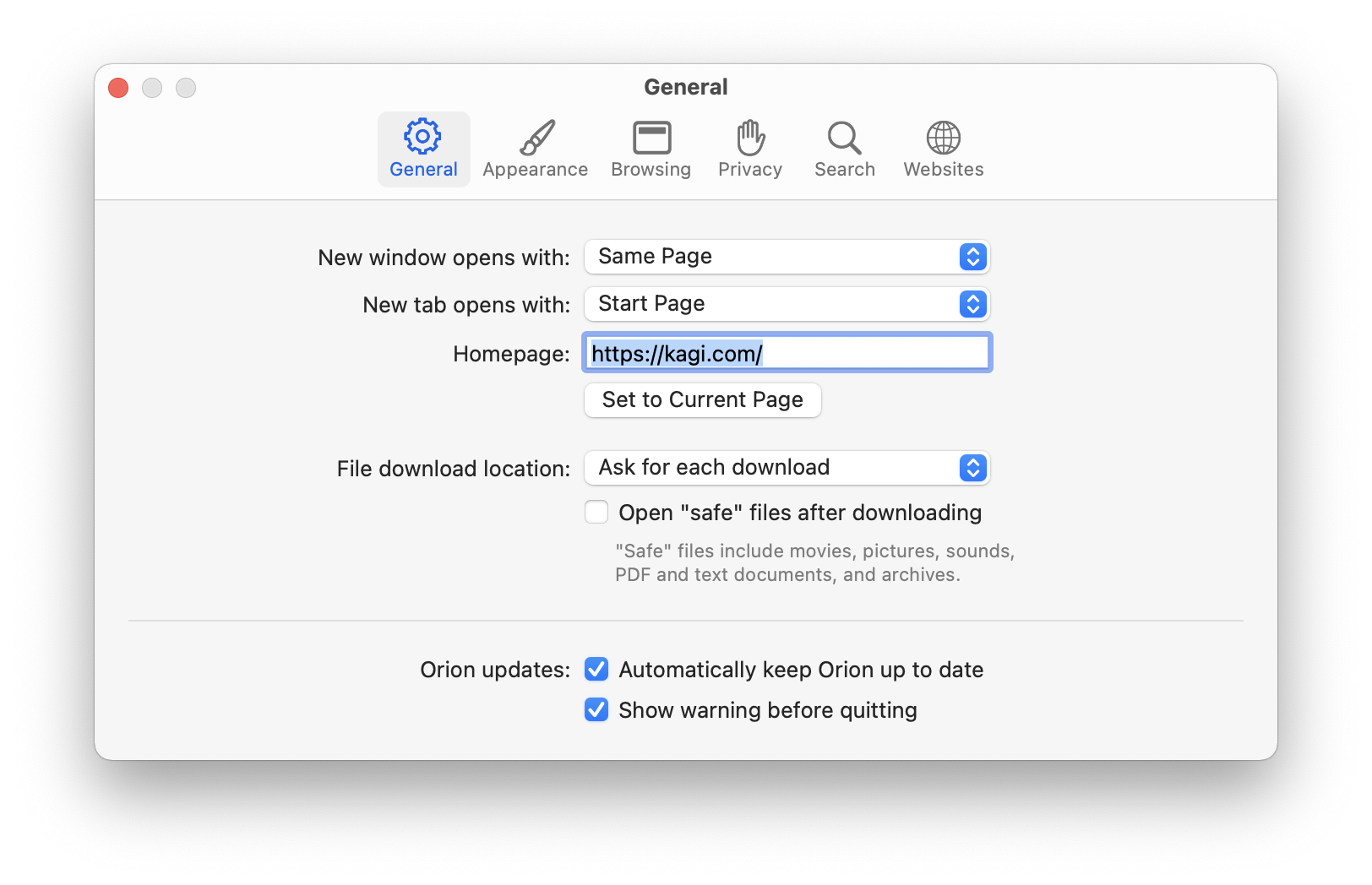Click the red close window button
Image resolution: width=1372 pixels, height=885 pixels.
click(118, 88)
